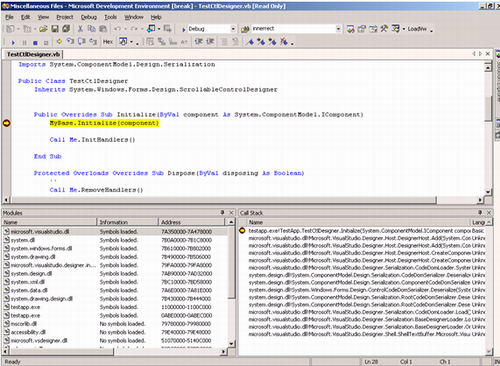The width and height of the screenshot is (500, 366).
Task: Select the mscorlib.dll module row
Action: (115, 324)
